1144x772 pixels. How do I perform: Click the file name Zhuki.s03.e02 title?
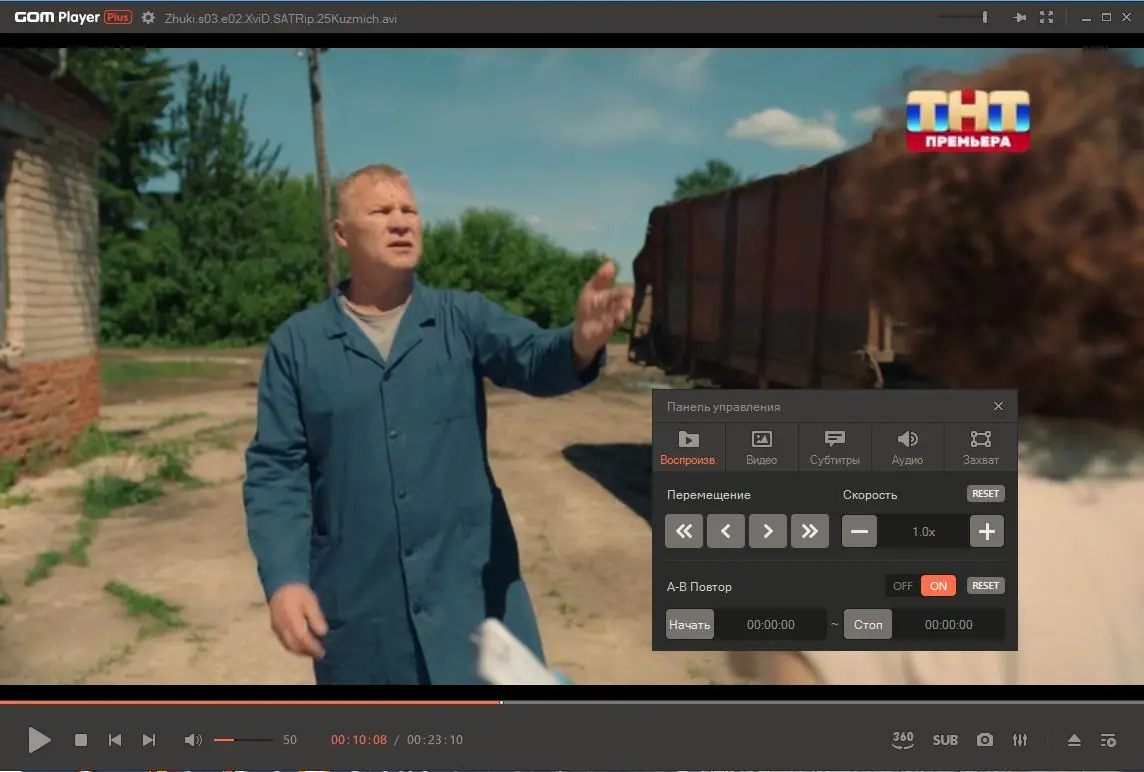pyautogui.click(x=281, y=18)
